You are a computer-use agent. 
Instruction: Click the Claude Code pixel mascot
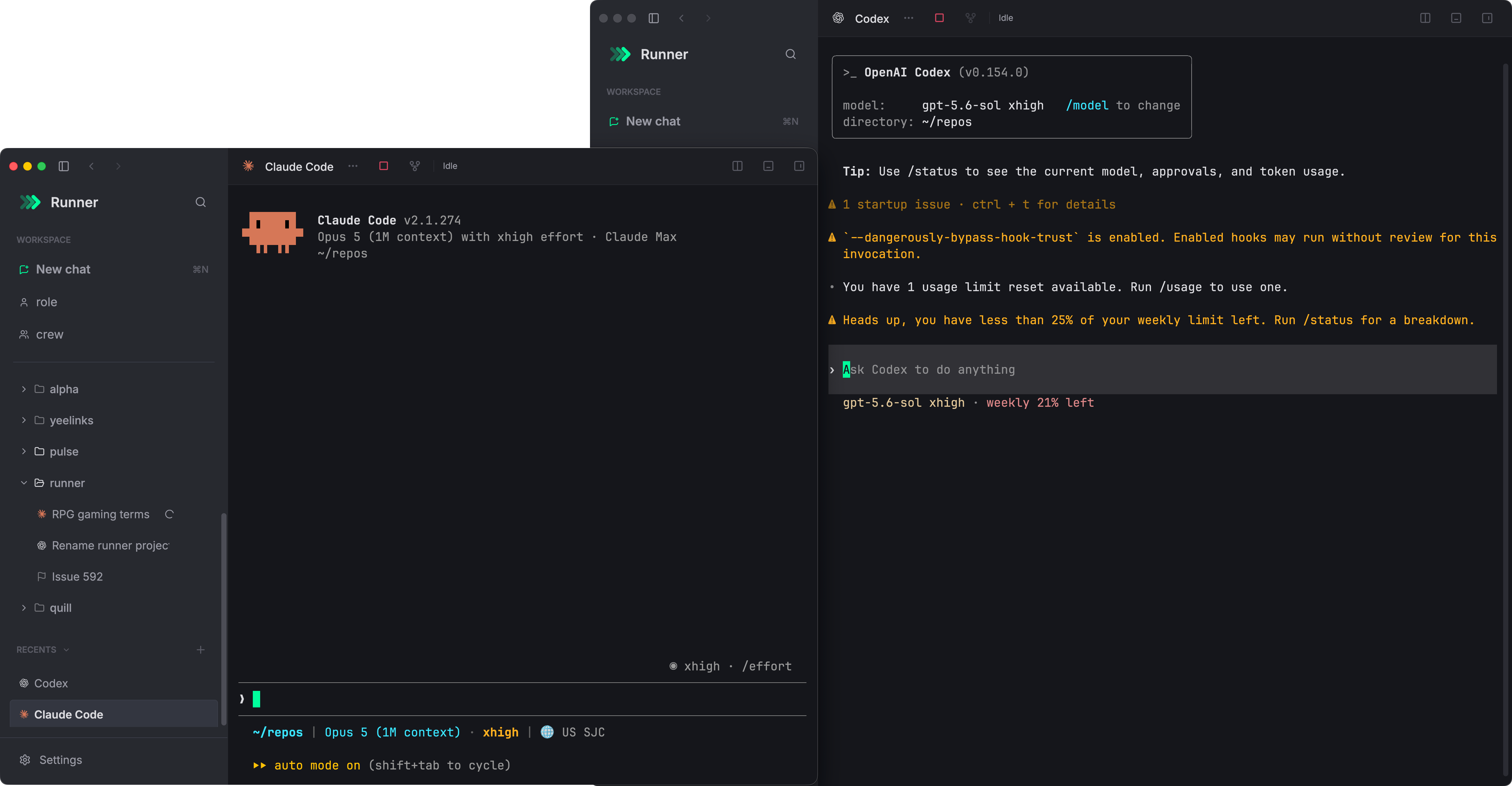pyautogui.click(x=272, y=232)
